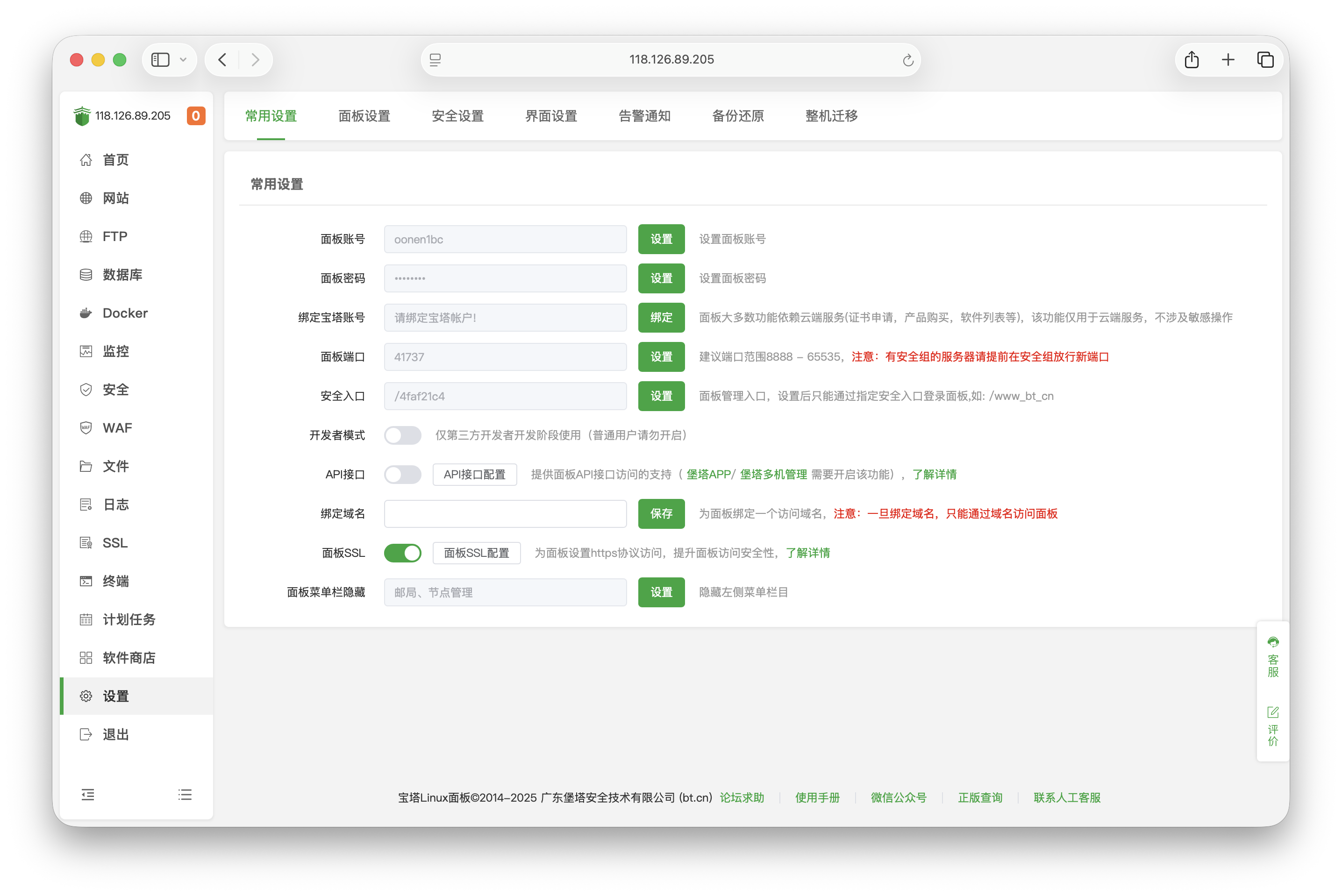Collapse the sidebar with the bottom-left icon

coord(87,794)
